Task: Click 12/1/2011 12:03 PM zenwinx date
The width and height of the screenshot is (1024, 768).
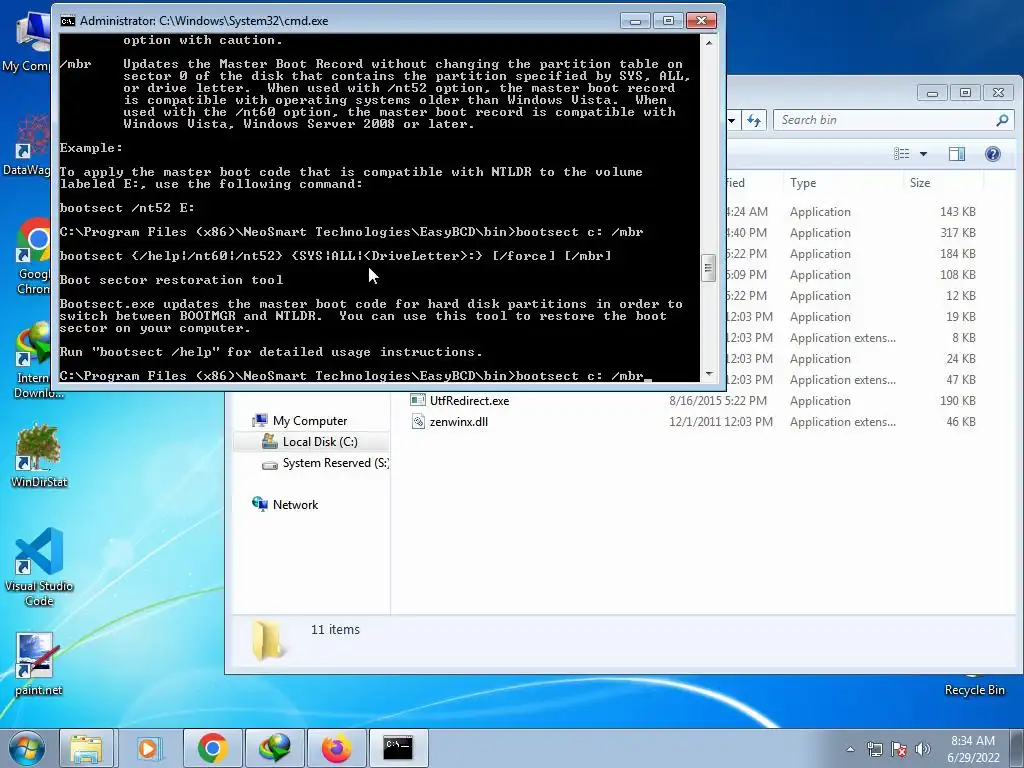Action: [720, 422]
